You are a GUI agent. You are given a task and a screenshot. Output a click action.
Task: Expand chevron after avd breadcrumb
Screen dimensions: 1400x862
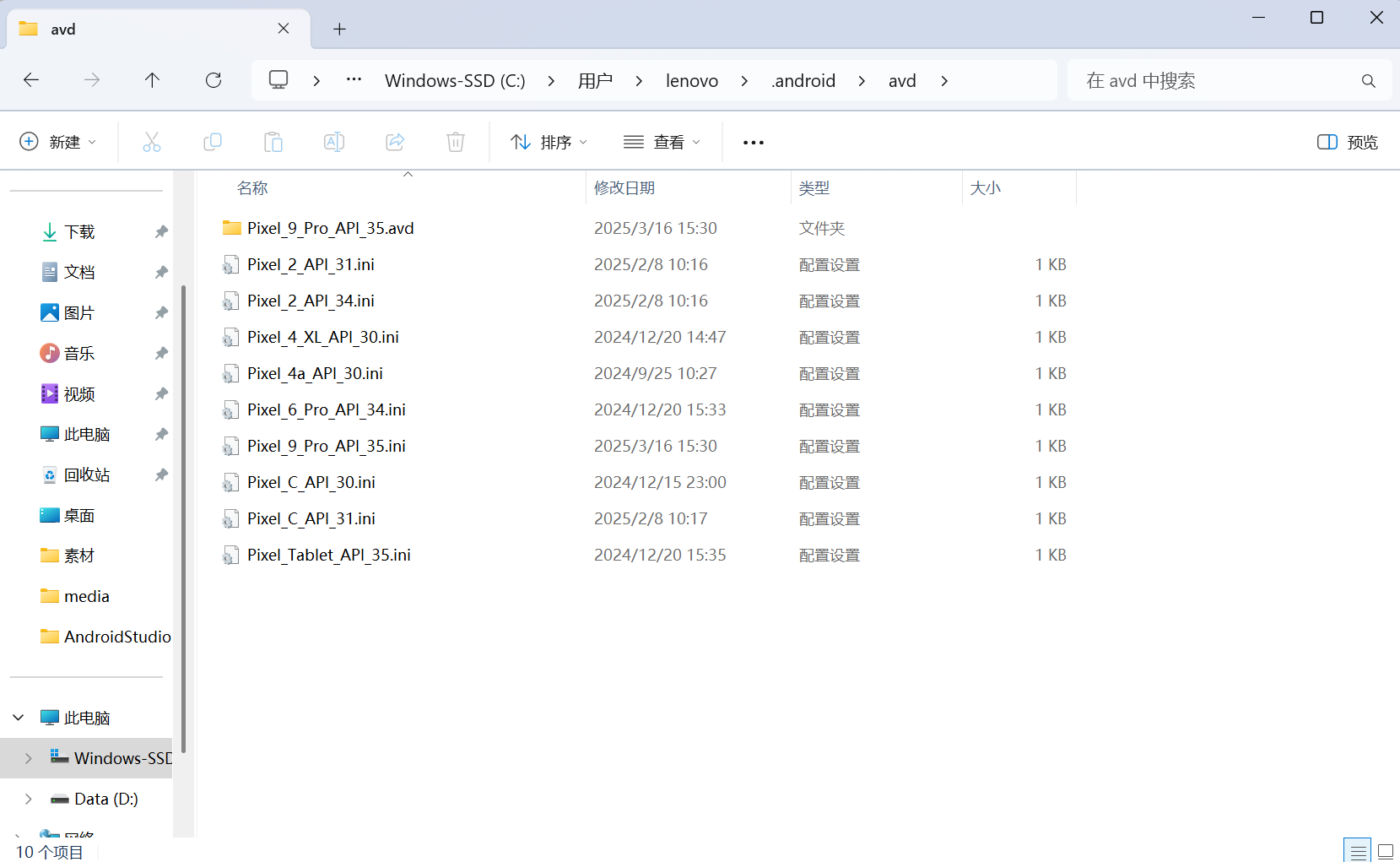[x=944, y=81]
